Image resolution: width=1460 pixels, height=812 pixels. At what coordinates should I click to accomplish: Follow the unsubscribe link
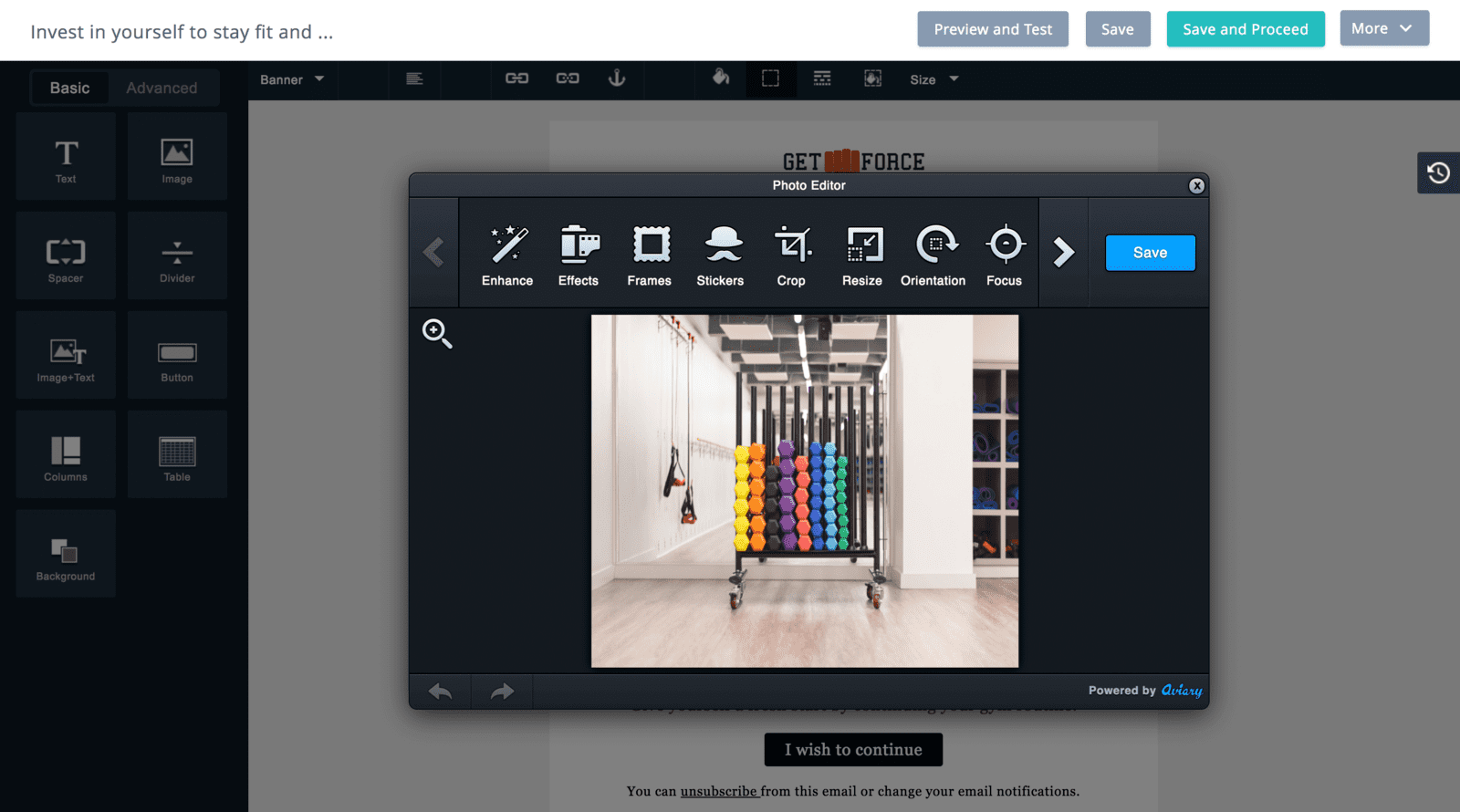tap(719, 791)
